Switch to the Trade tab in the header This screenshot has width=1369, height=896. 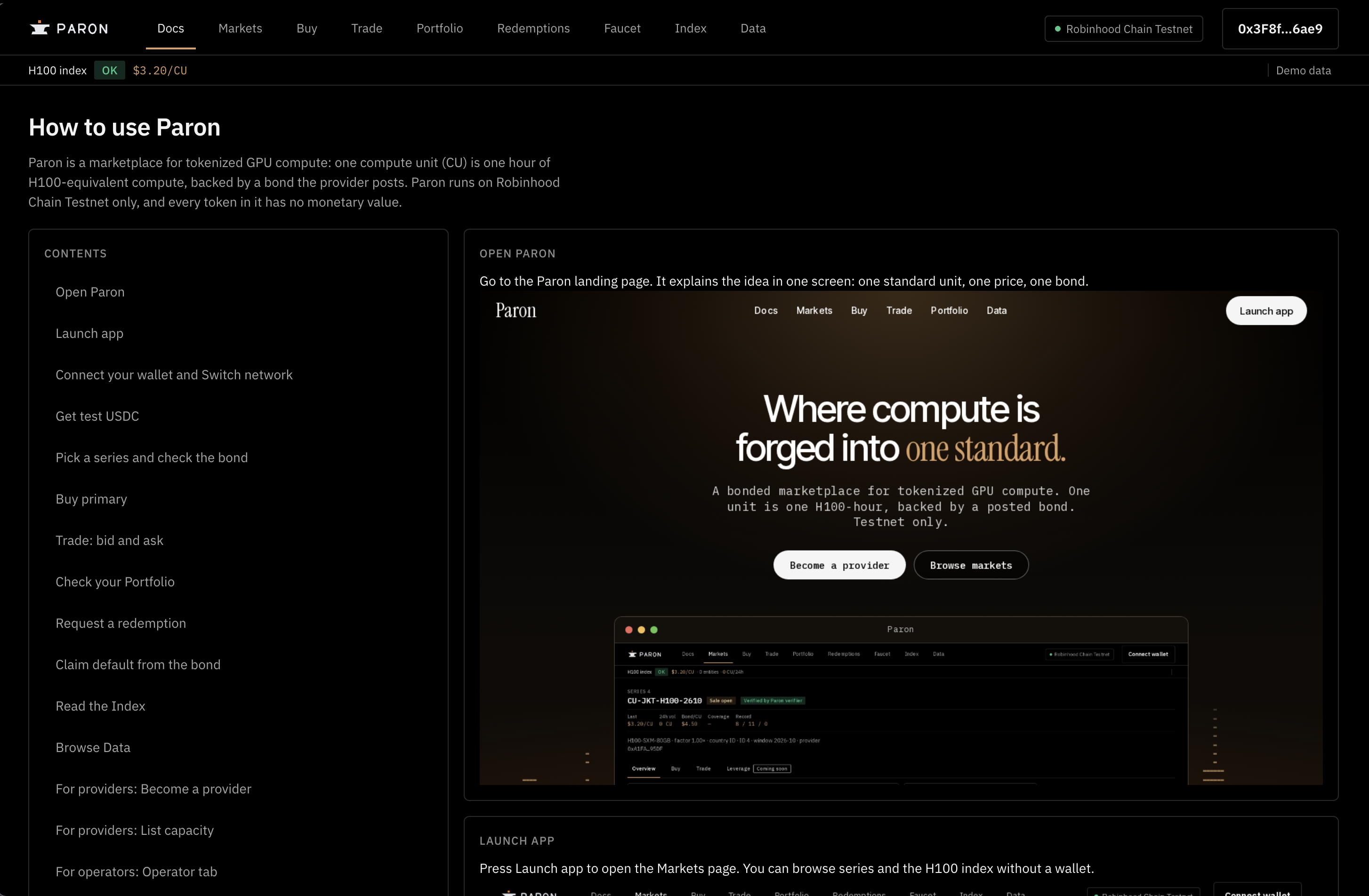point(366,28)
